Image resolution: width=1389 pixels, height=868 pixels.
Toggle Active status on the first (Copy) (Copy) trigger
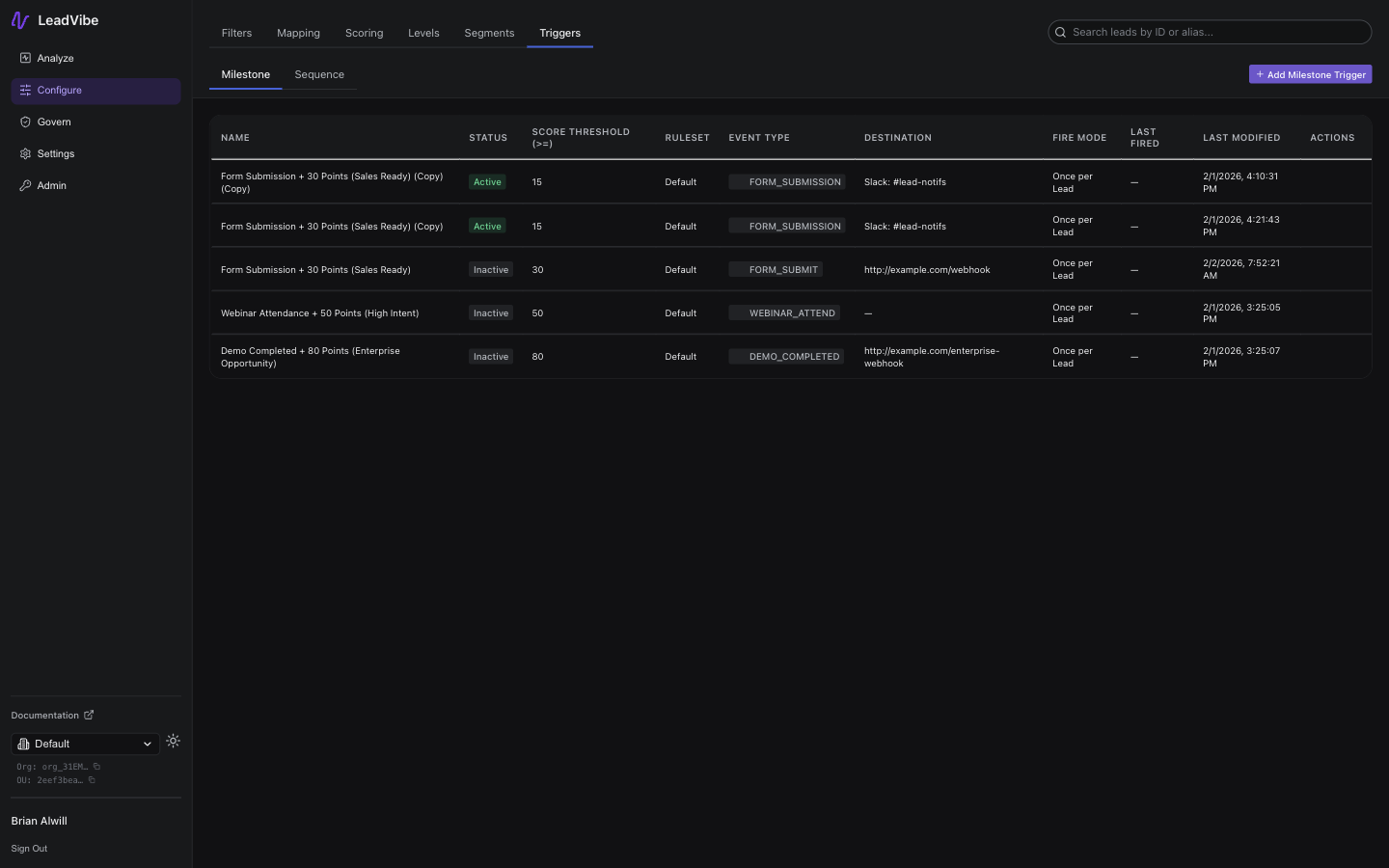(x=486, y=181)
